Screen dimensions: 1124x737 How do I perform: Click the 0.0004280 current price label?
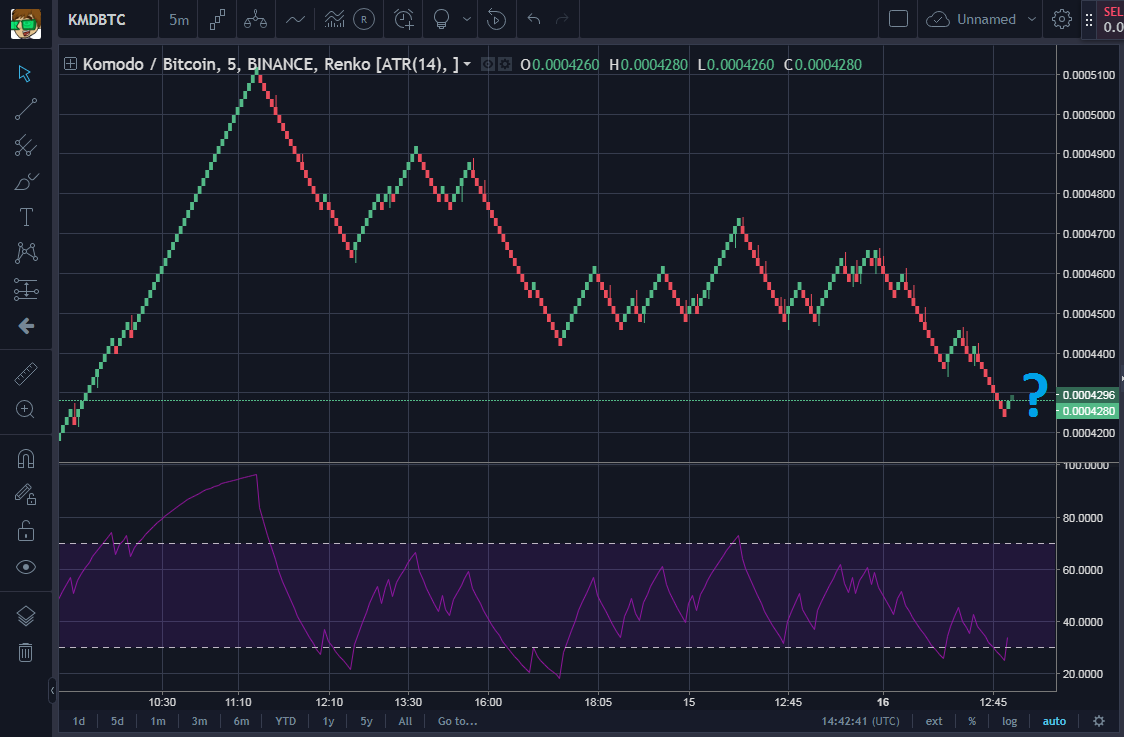click(x=1088, y=411)
